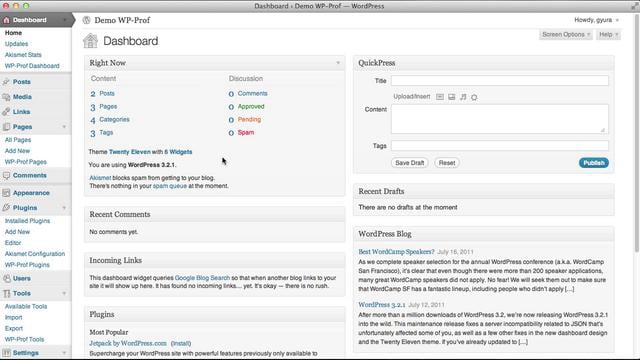Focus the QuickPress Tags field
Viewport: 640px width, 360px height.
tap(500, 146)
